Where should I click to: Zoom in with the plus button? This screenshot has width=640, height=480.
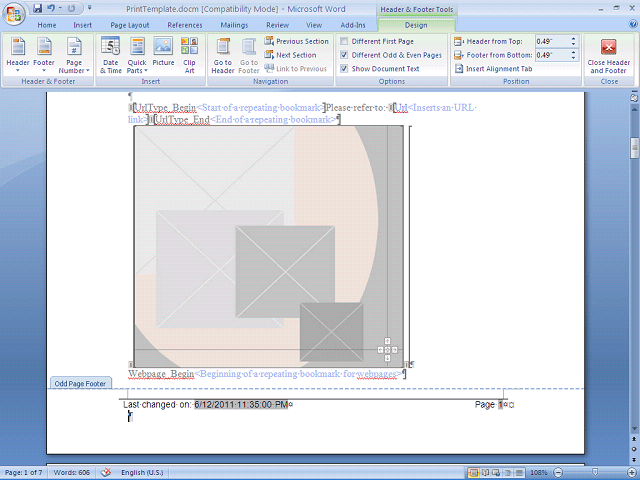[631, 473]
